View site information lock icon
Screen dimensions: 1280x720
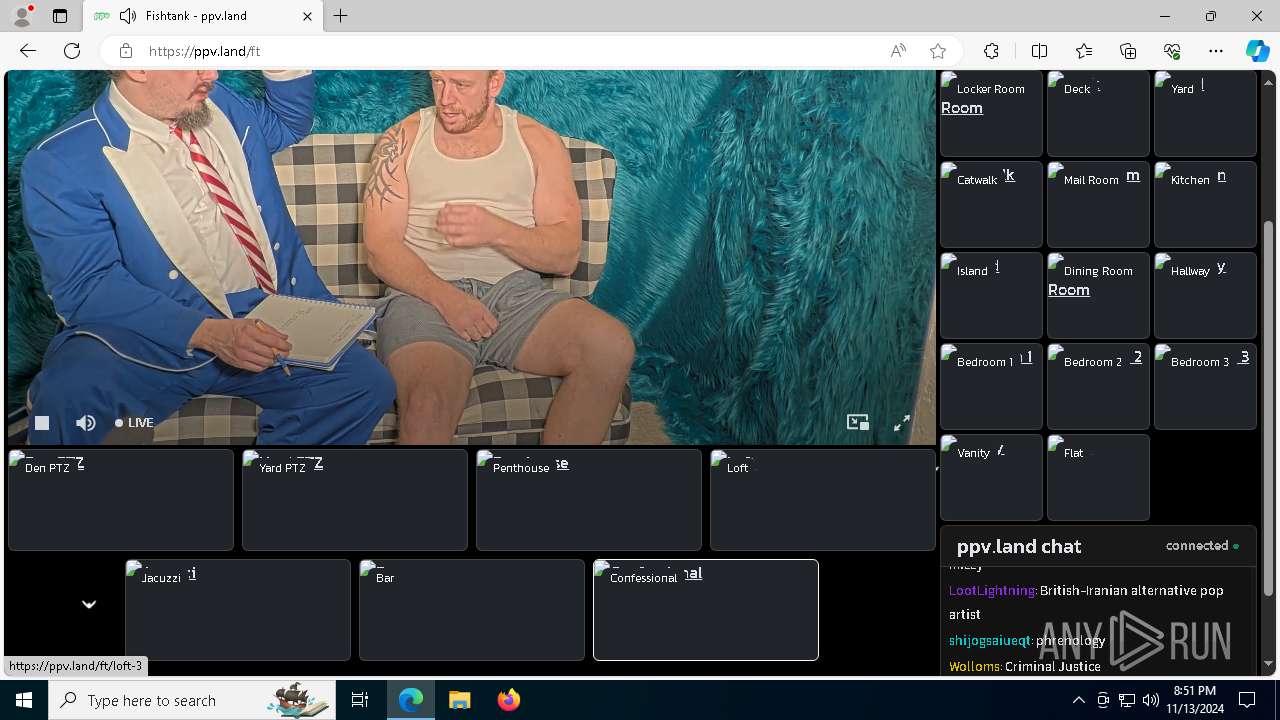(126, 51)
